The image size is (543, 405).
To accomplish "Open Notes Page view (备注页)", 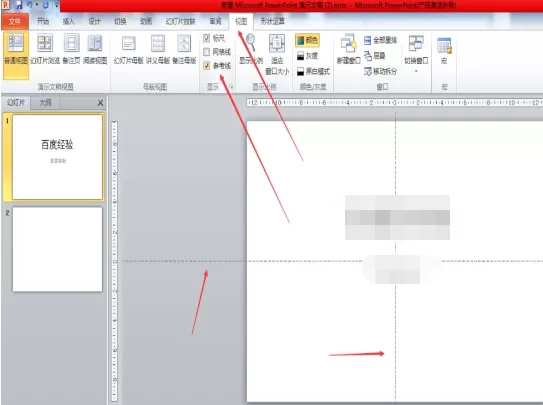I will pos(72,49).
